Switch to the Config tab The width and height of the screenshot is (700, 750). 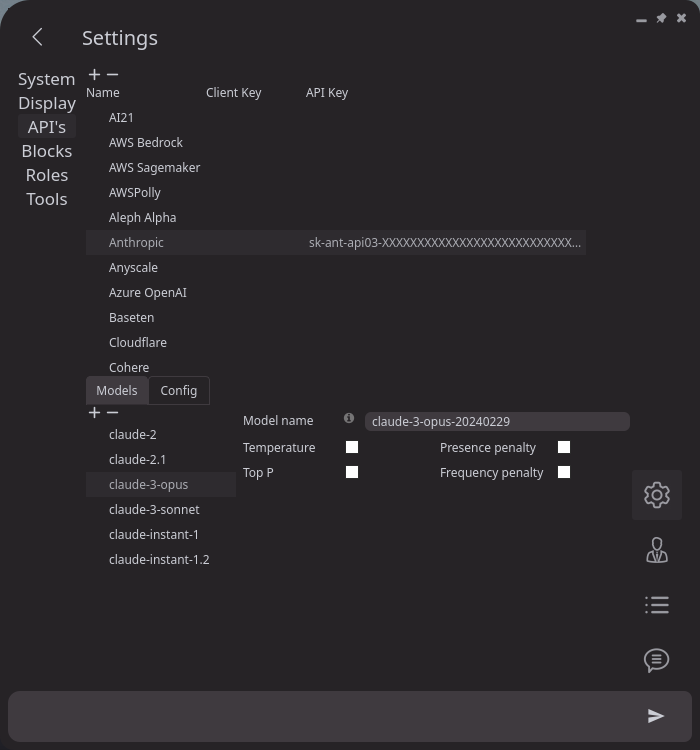(x=179, y=390)
